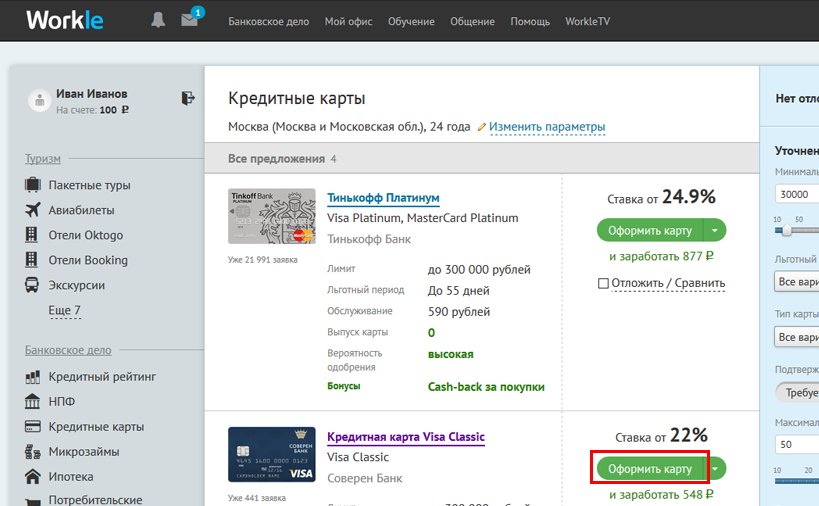
Task: Click the airplane icon for Авиабилеты
Action: click(x=32, y=209)
